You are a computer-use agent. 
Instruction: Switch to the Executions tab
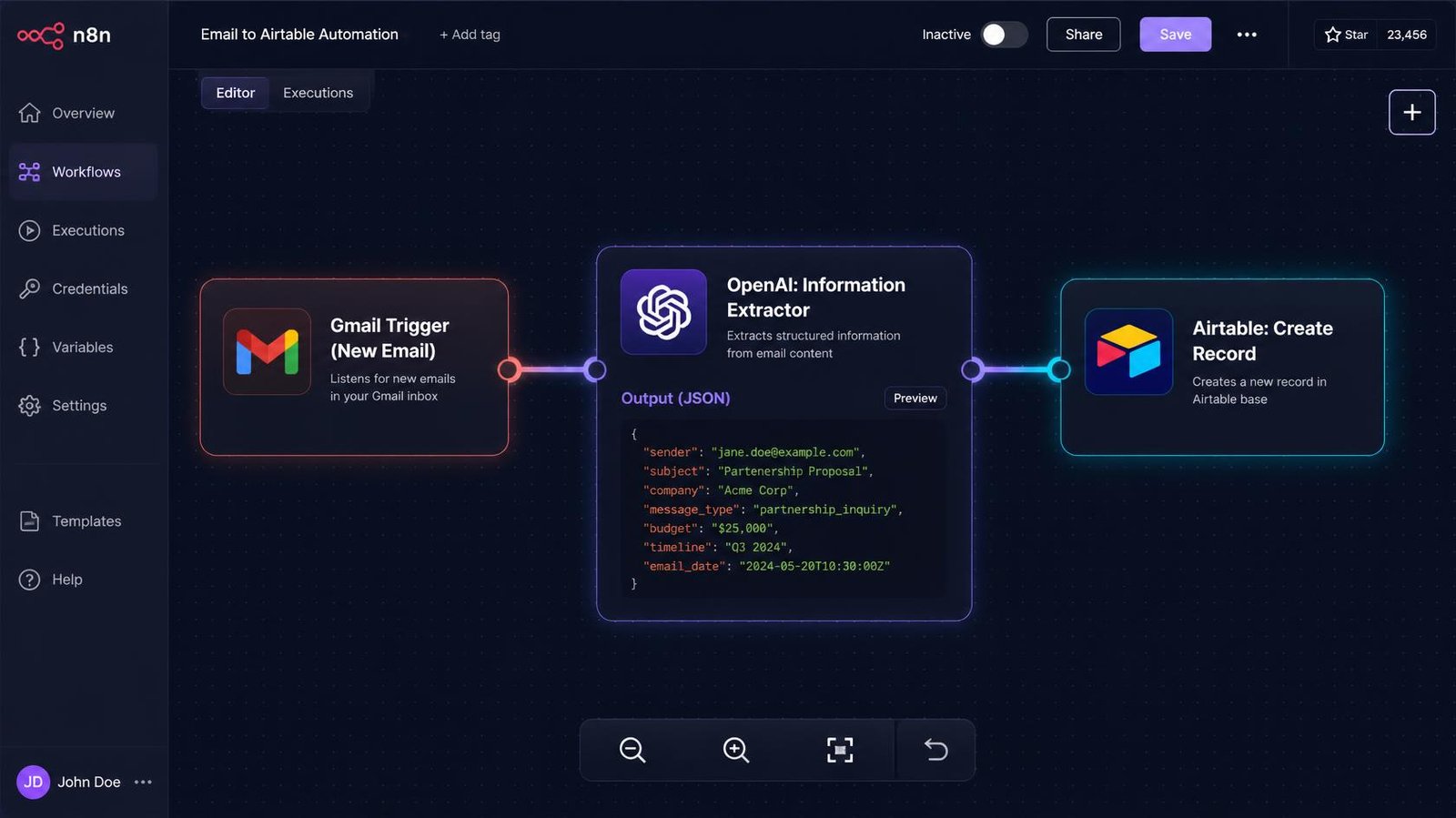(x=318, y=93)
